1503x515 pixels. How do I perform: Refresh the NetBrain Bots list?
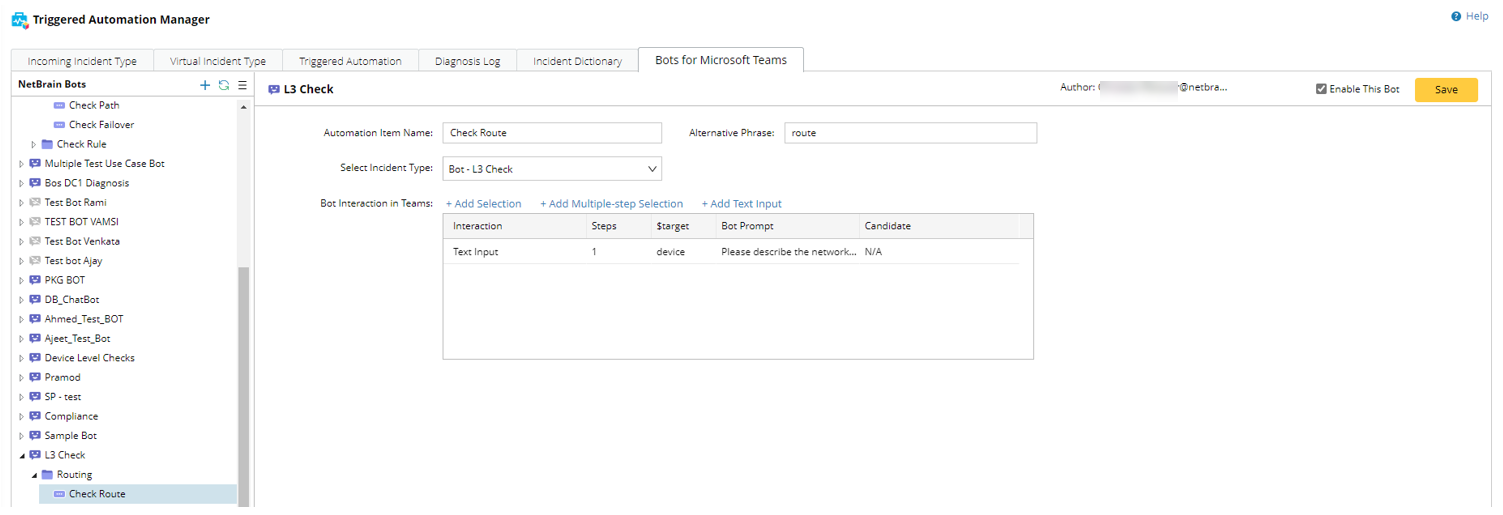pyautogui.click(x=224, y=85)
